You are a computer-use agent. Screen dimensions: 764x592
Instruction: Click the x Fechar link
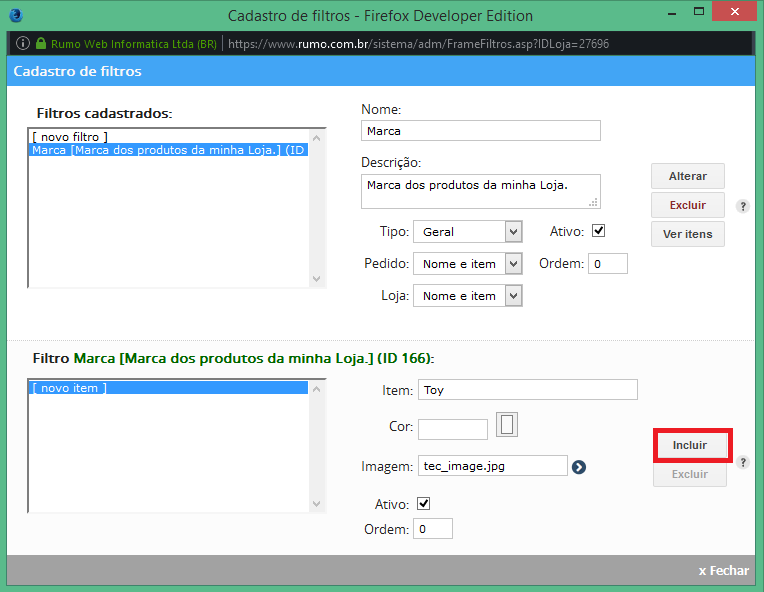pyautogui.click(x=724, y=571)
